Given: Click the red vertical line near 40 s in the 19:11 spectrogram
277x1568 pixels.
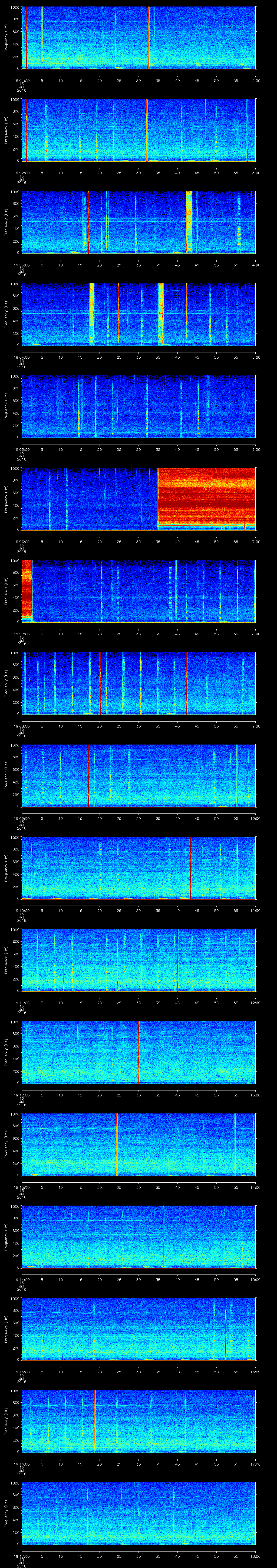Looking at the screenshot, I should pyautogui.click(x=178, y=960).
